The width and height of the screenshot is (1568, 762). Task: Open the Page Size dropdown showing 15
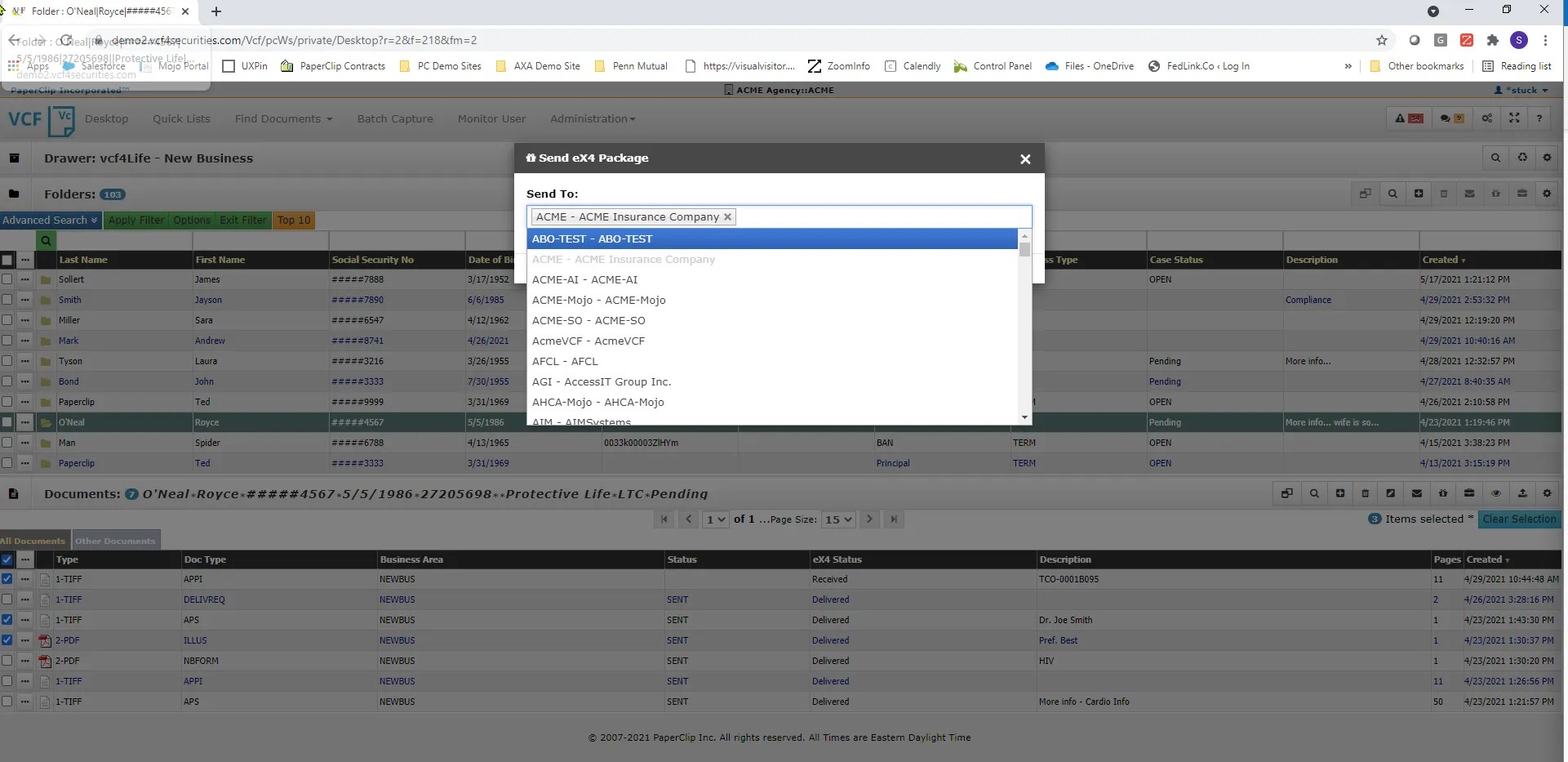(x=838, y=519)
